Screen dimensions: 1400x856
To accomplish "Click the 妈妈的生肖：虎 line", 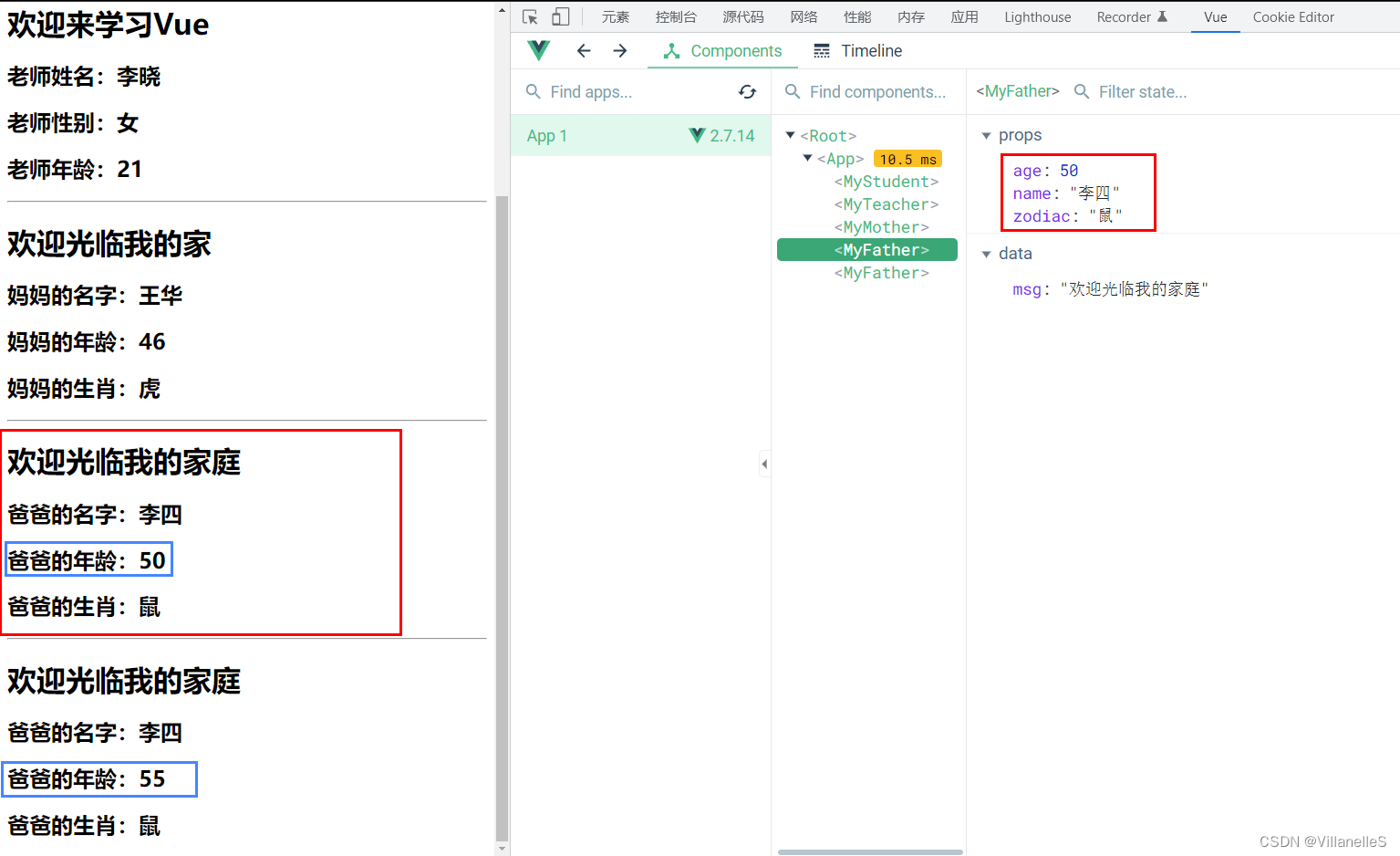I will tap(84, 389).
